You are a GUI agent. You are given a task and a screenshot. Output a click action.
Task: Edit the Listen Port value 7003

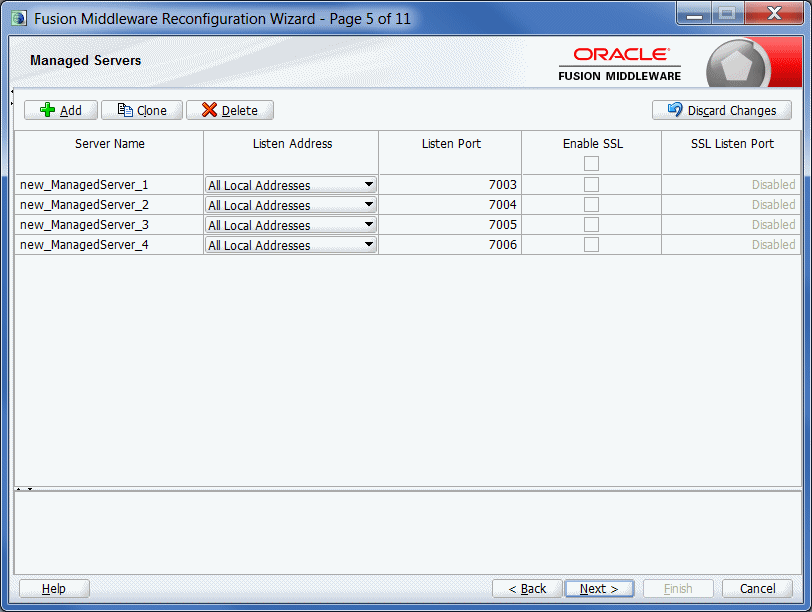pyautogui.click(x=450, y=185)
